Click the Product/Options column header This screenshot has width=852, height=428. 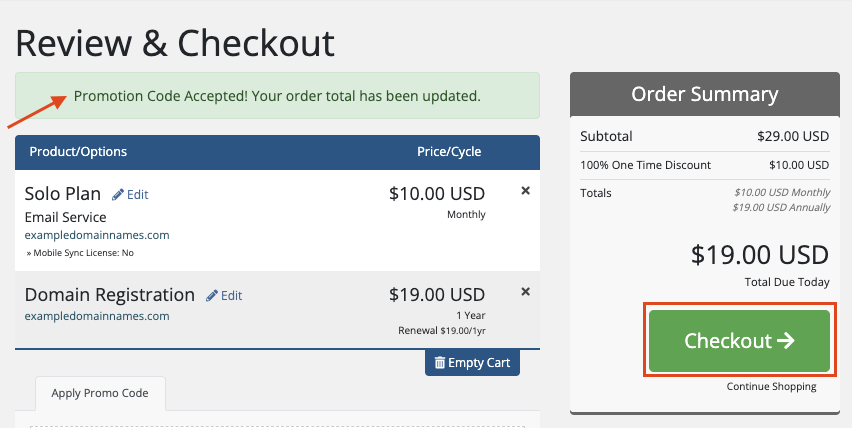(x=78, y=152)
